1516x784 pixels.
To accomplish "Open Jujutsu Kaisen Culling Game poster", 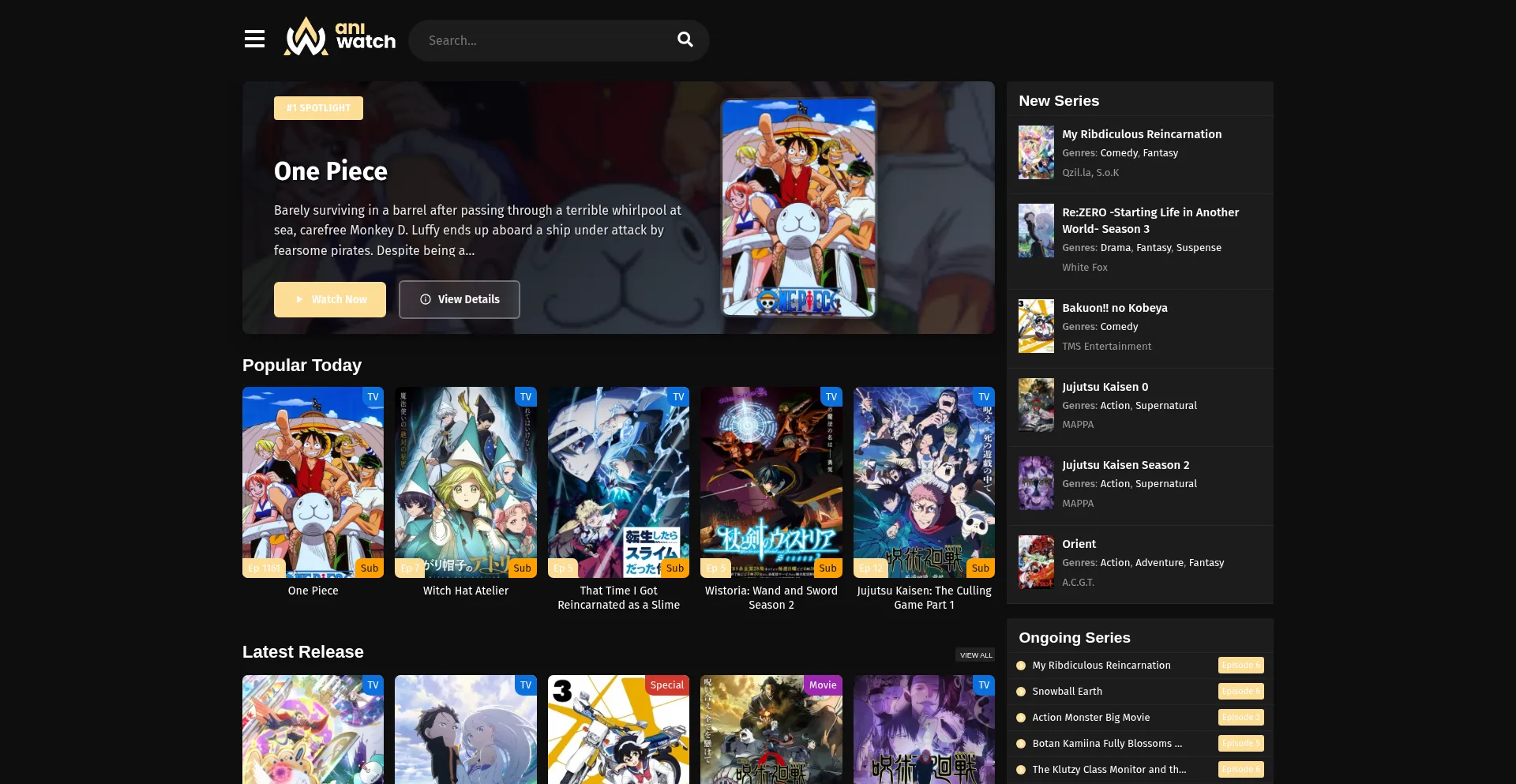I will [924, 482].
